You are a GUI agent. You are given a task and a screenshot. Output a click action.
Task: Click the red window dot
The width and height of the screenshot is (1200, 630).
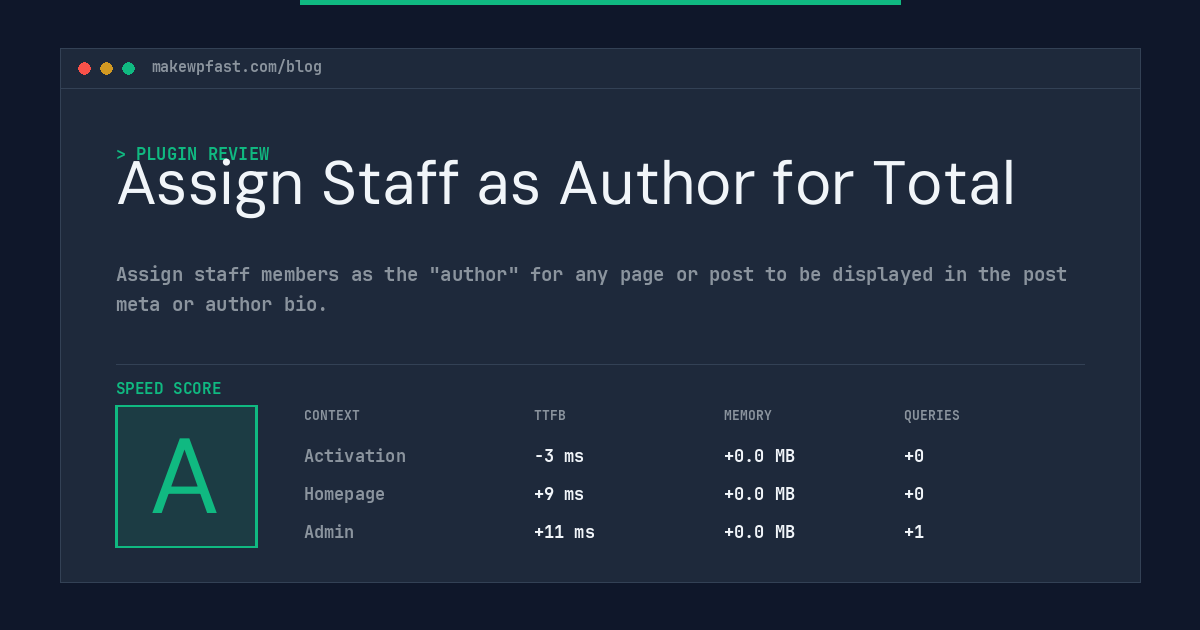pos(84,68)
